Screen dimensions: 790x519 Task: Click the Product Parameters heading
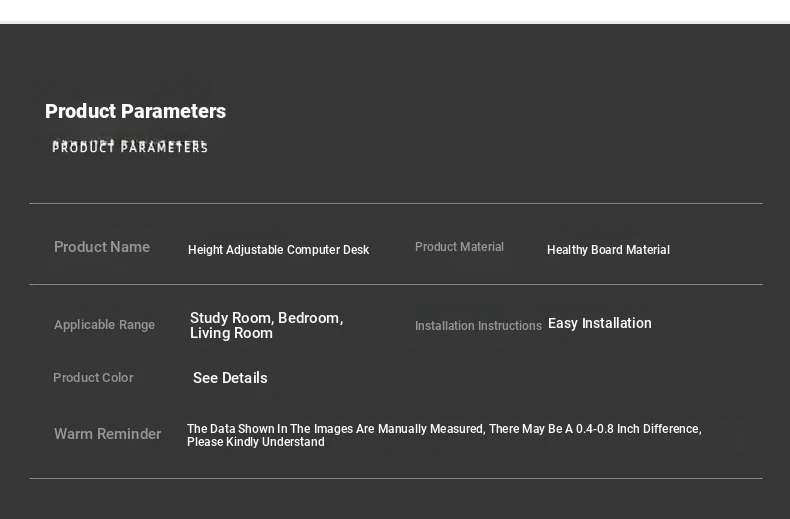pos(135,111)
